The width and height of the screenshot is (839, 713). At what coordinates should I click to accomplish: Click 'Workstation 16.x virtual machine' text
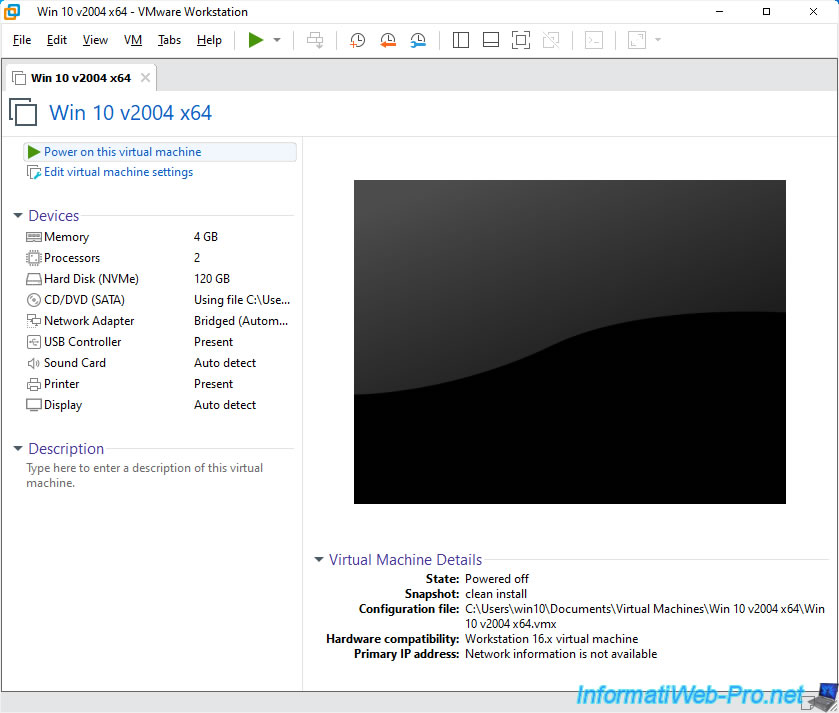pos(552,639)
